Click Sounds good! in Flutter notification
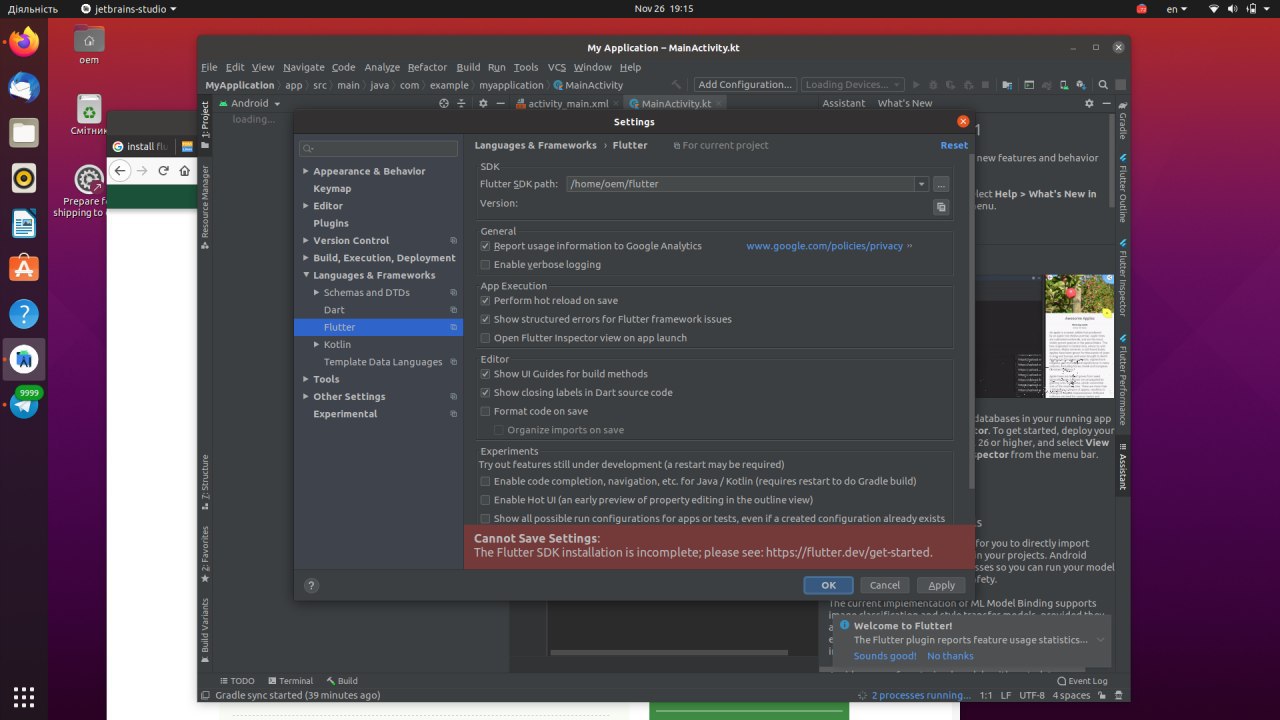Screen dimensions: 1280x720 click(x=885, y=656)
